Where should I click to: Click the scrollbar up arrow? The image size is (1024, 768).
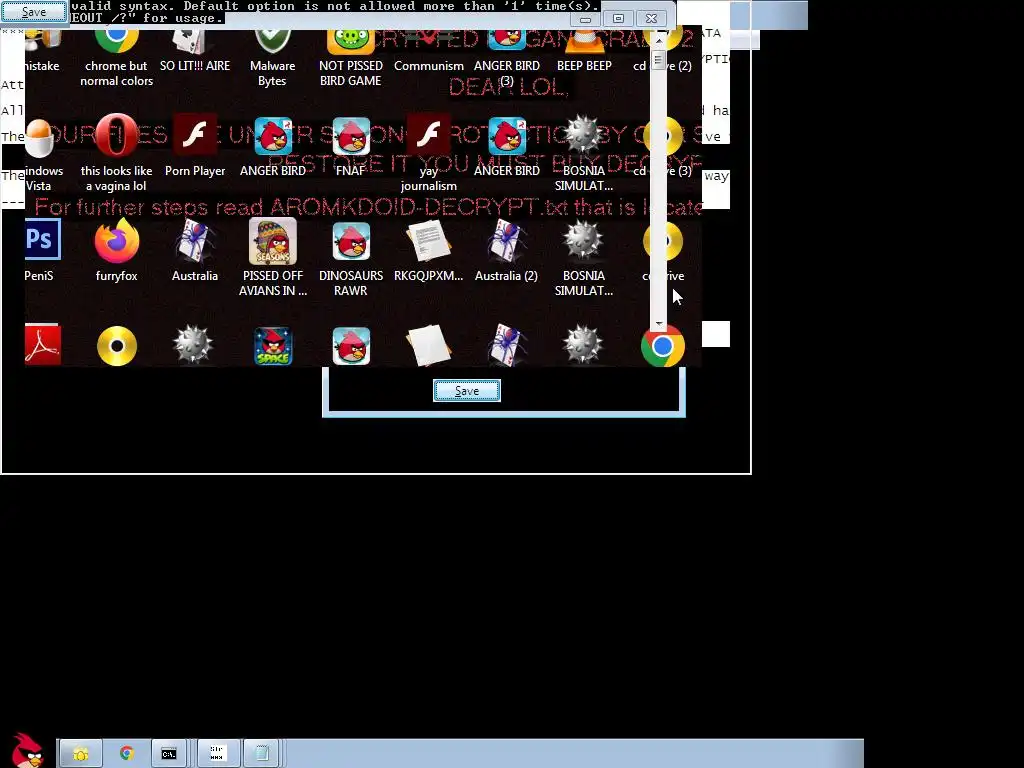coord(658,40)
